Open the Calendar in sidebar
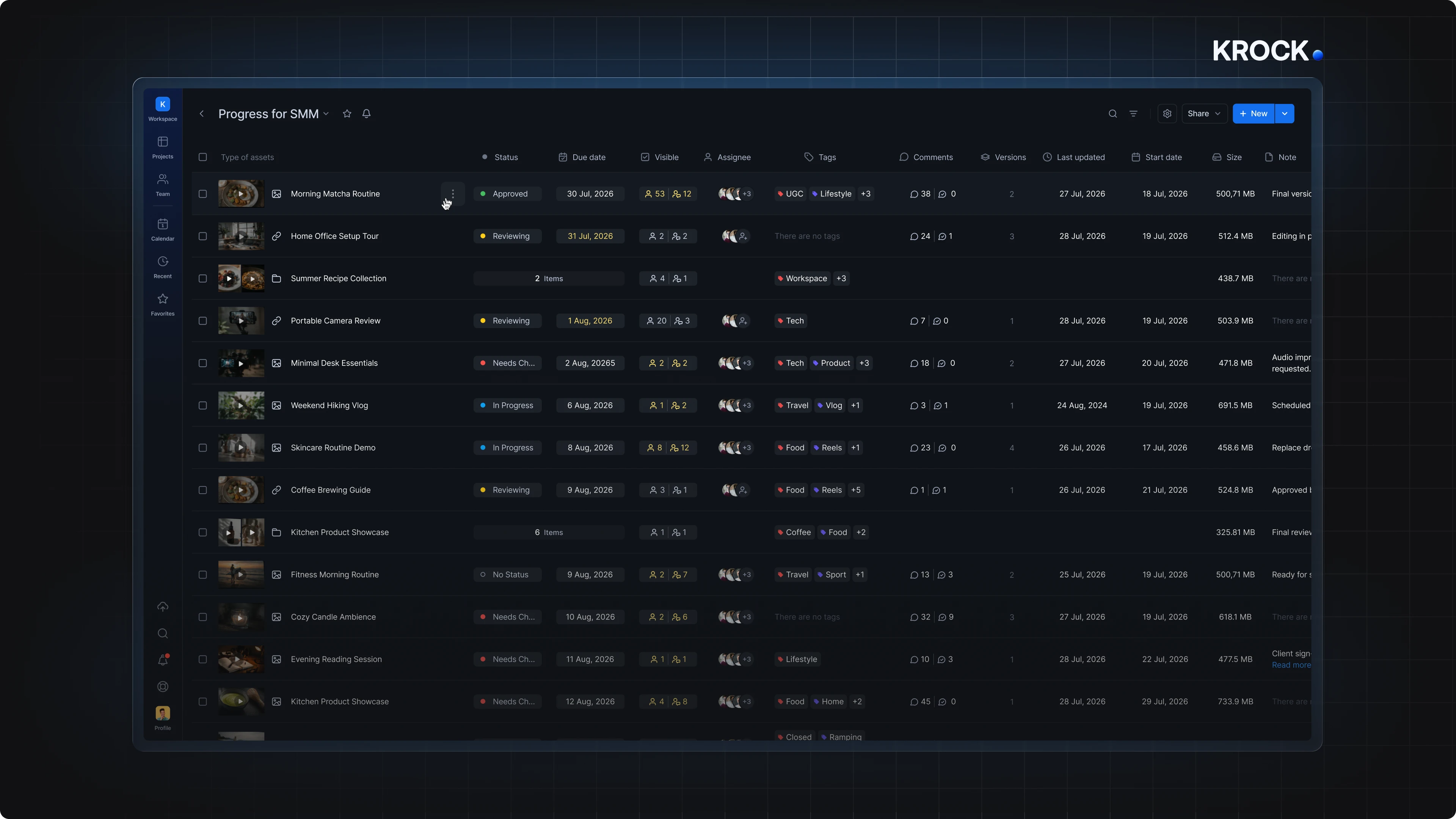Image resolution: width=1456 pixels, height=819 pixels. click(x=162, y=229)
